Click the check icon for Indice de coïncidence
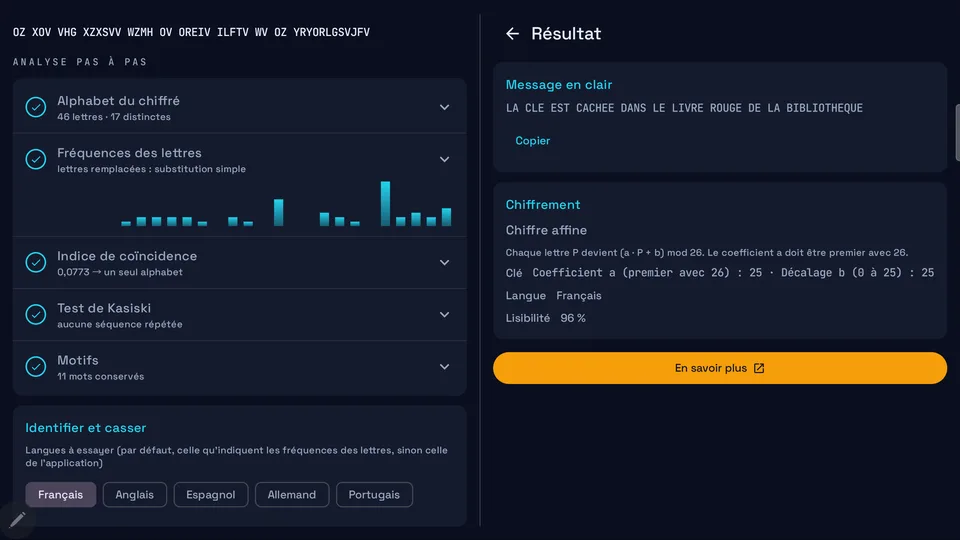Screen dimensions: 960x540 (x=36, y=262)
